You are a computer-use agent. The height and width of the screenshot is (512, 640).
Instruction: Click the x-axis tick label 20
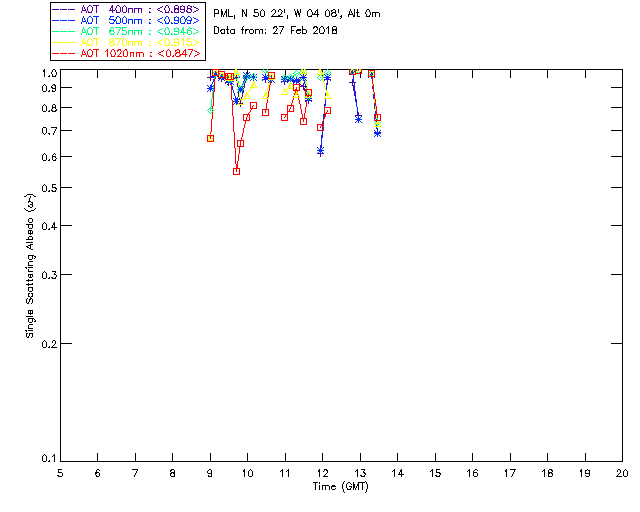click(622, 473)
